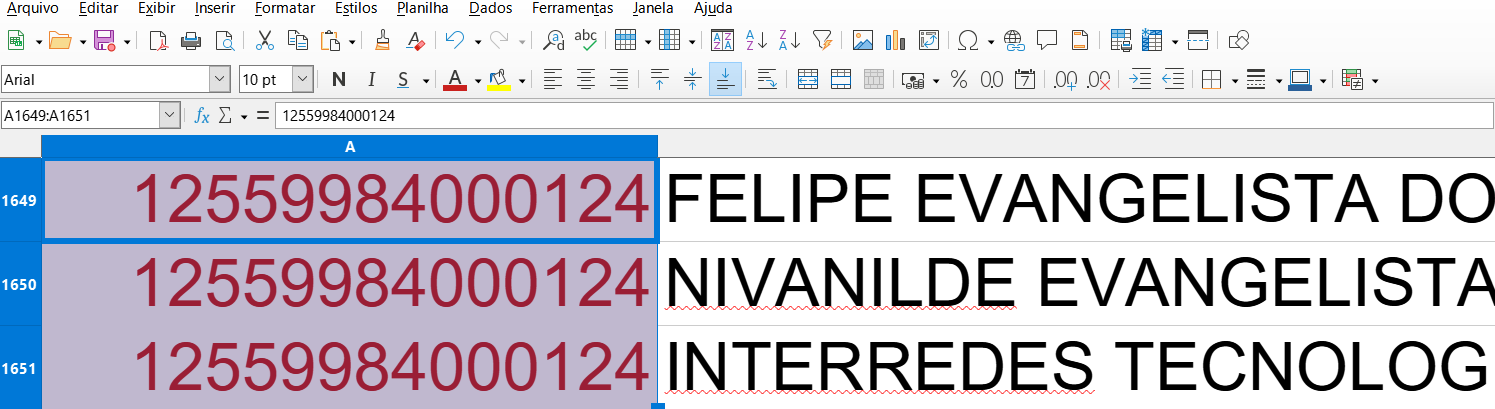Viewport: 1495px width, 409px height.
Task: Open the Font Name Arial dropdown
Action: (x=219, y=80)
